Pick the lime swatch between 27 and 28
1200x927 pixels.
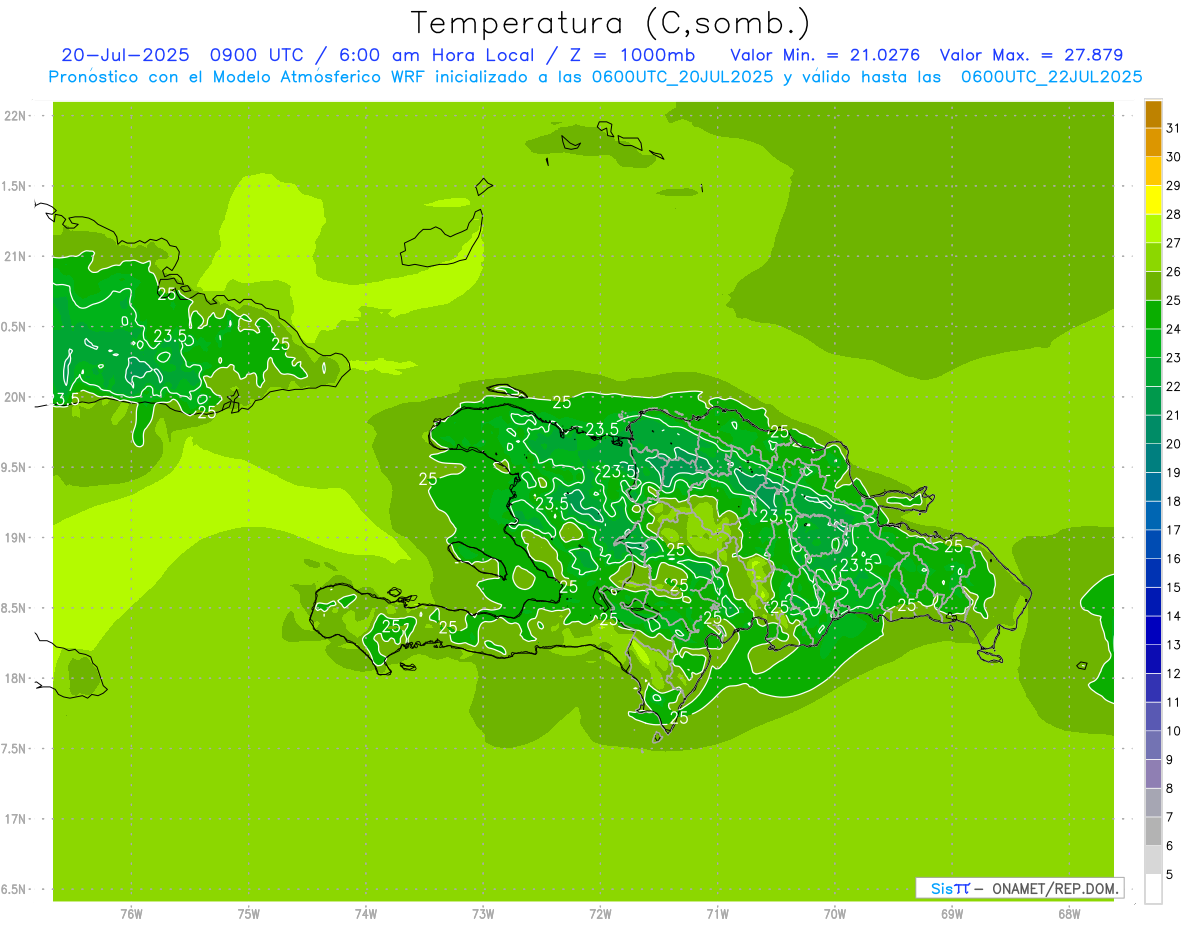click(x=1153, y=229)
